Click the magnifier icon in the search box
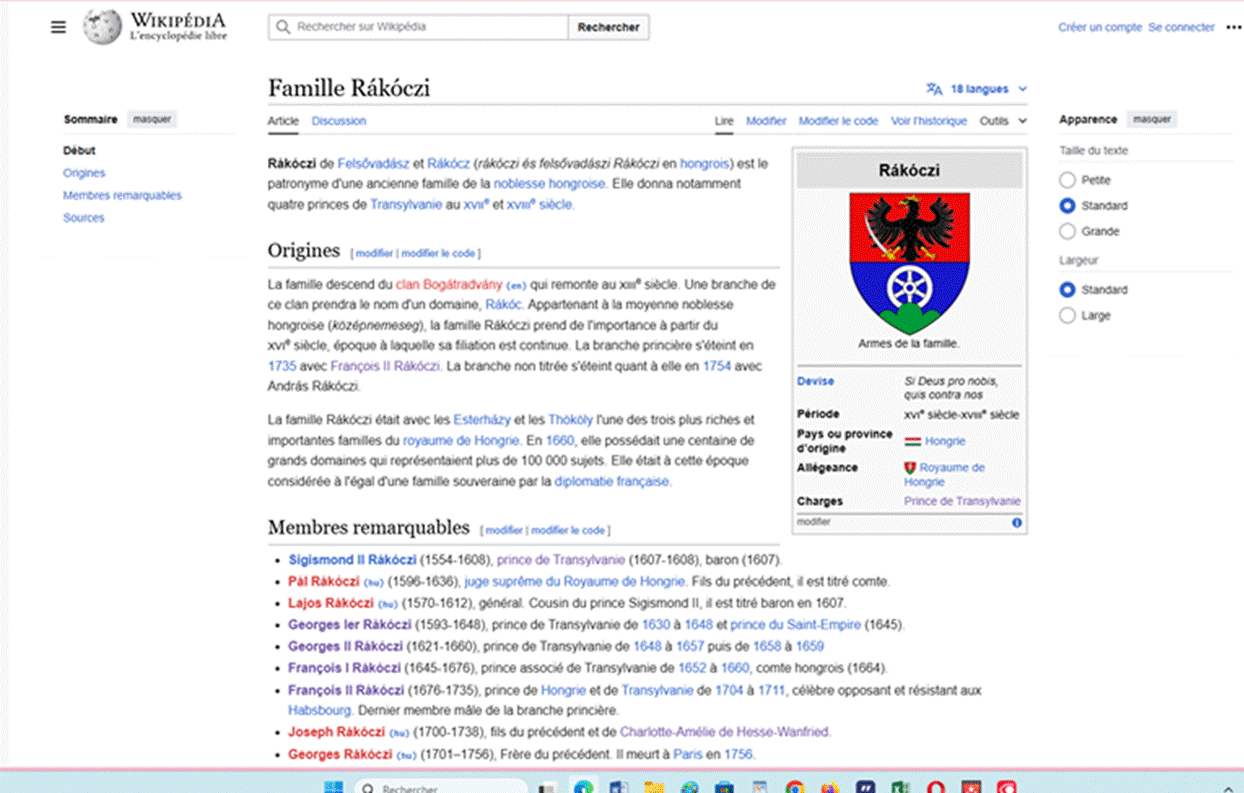1244x793 pixels. click(283, 27)
